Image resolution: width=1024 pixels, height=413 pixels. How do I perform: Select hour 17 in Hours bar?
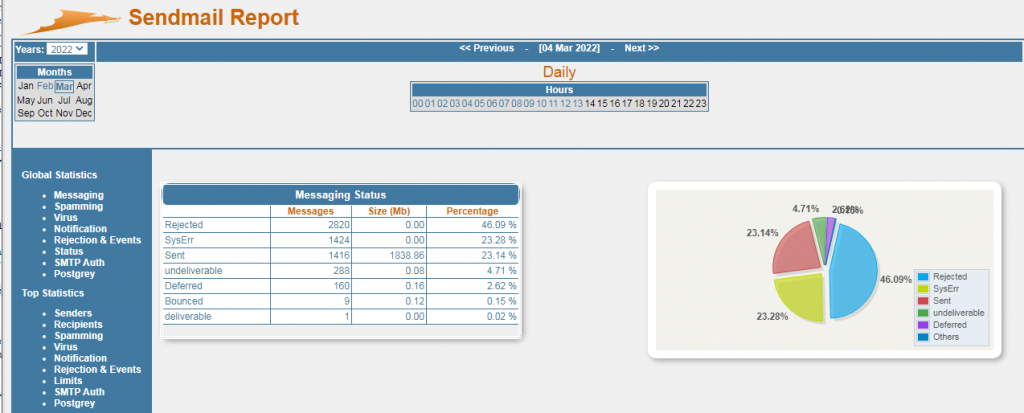point(627,103)
